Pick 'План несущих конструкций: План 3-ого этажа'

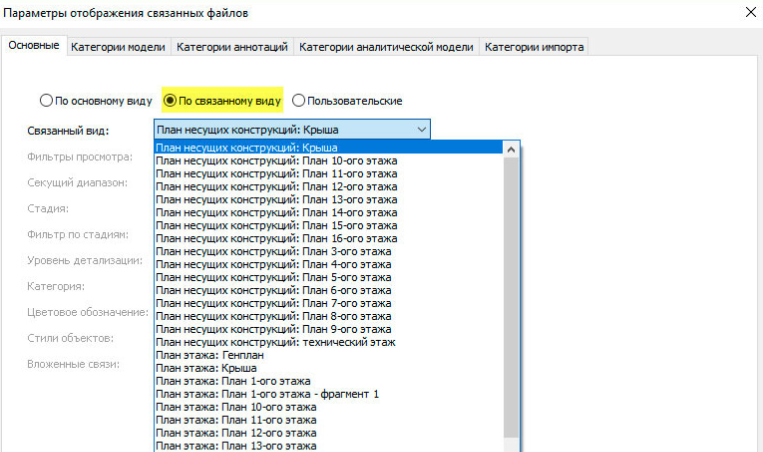[274, 251]
